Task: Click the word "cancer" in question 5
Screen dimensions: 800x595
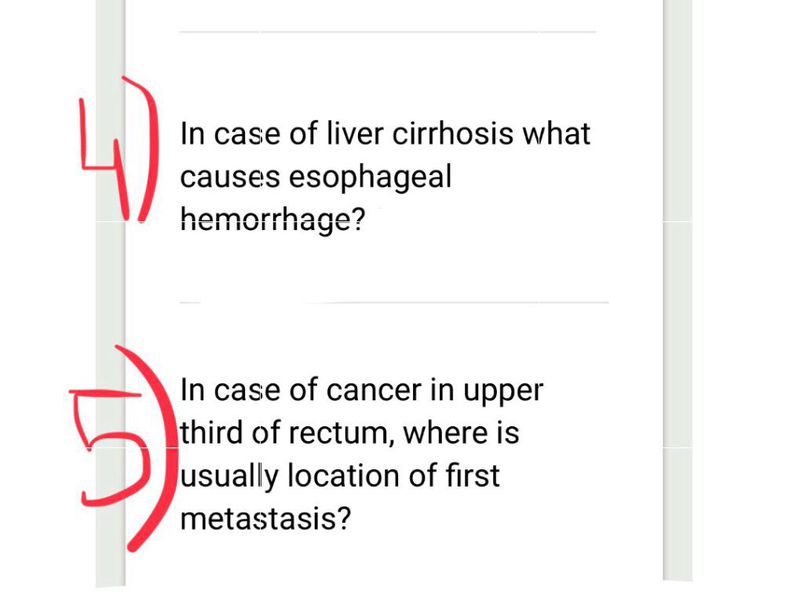Action: pos(376,390)
